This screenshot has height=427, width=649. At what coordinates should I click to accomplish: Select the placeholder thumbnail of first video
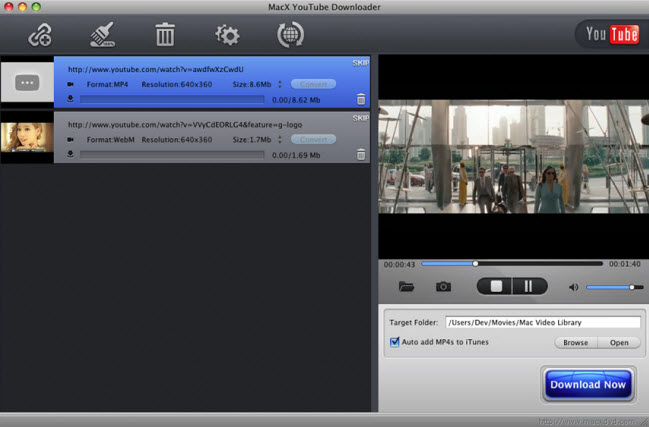(x=27, y=82)
